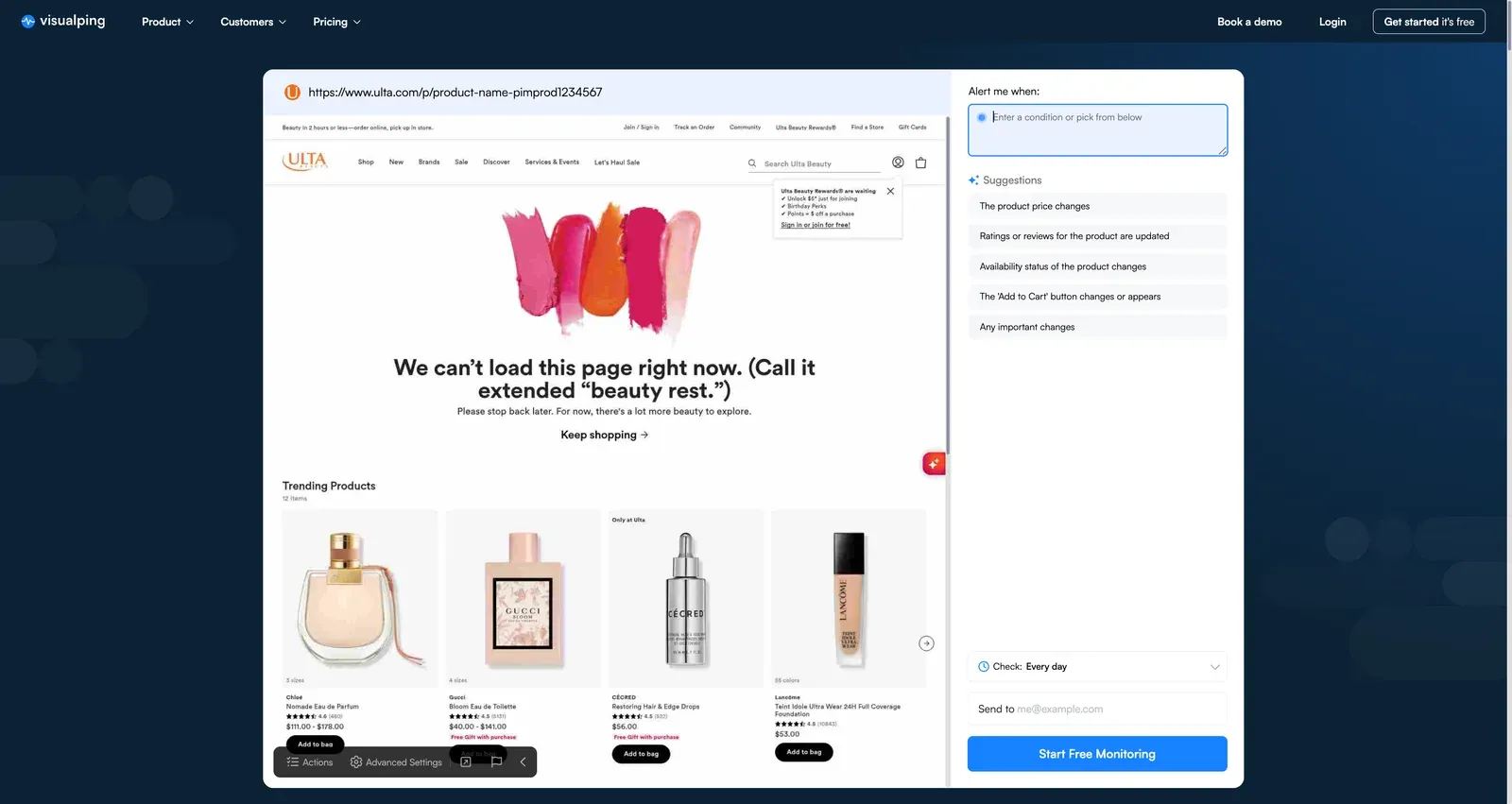
Task: Open the Sale menu in Ulta header
Action: [x=461, y=163]
